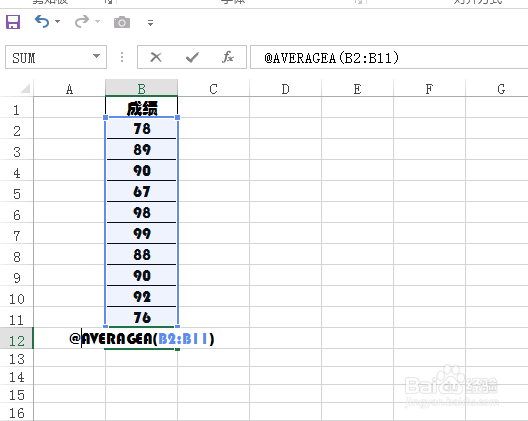528x421 pixels.
Task: Click cell containing 92
Action: 141,296
